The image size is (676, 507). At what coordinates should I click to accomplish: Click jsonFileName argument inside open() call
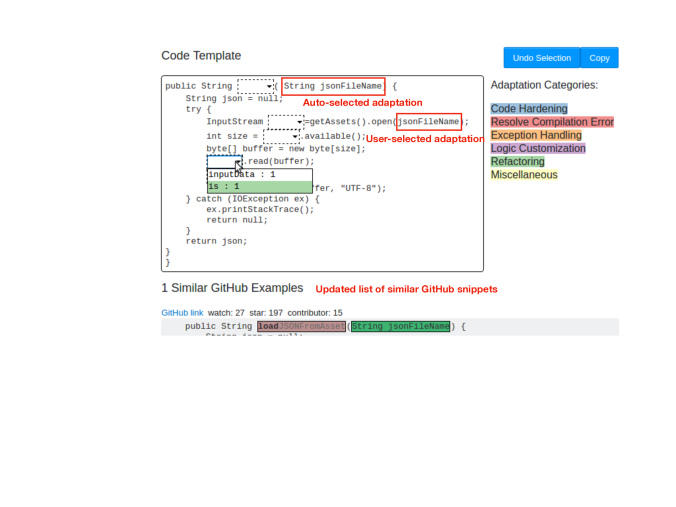coord(429,122)
